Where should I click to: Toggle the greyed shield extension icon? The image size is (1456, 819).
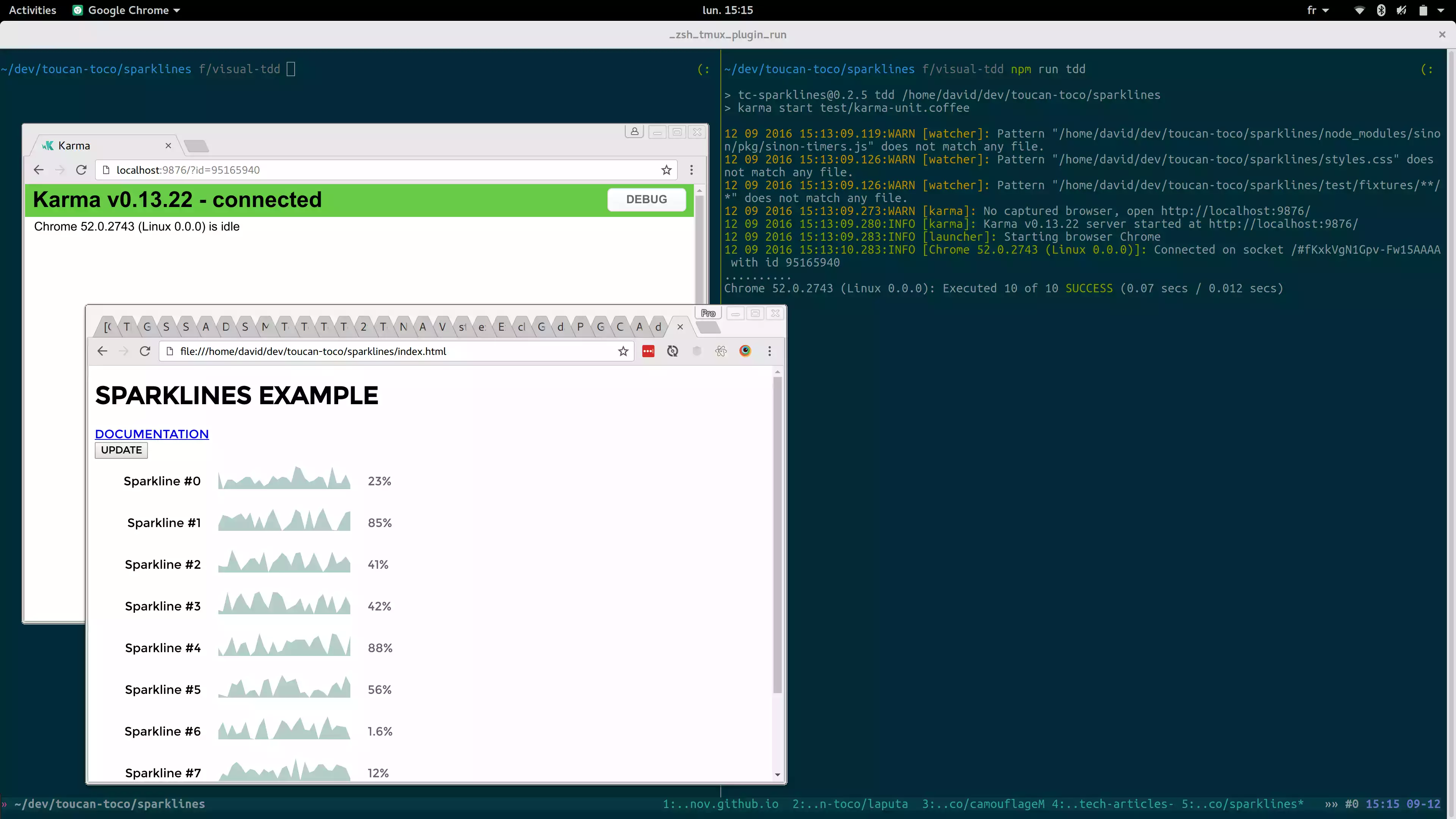[x=697, y=350]
